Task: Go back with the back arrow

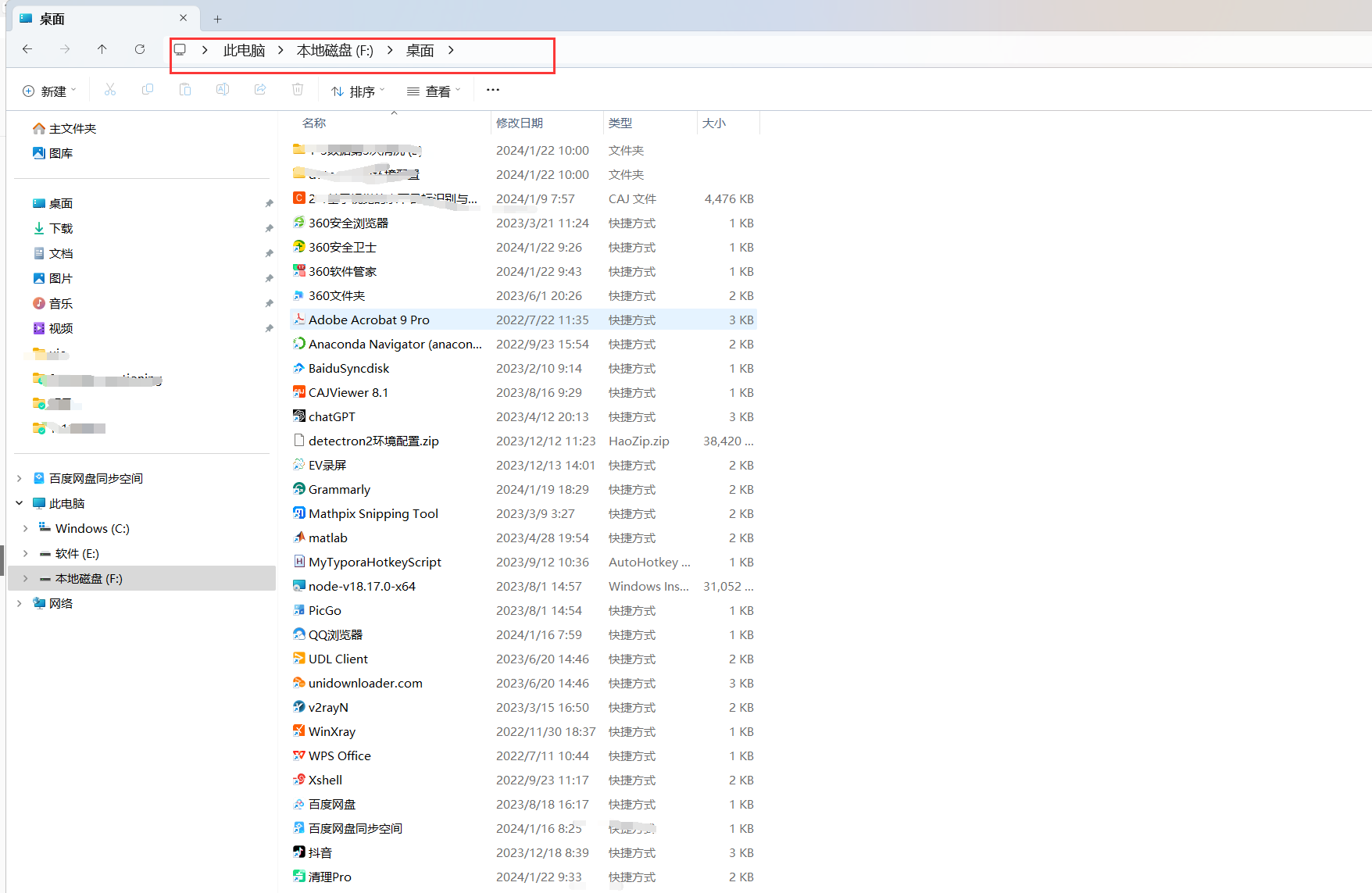Action: pyautogui.click(x=27, y=49)
